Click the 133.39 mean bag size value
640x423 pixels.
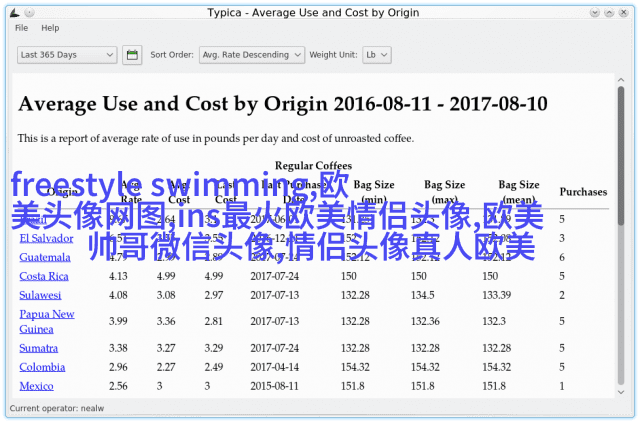point(496,295)
